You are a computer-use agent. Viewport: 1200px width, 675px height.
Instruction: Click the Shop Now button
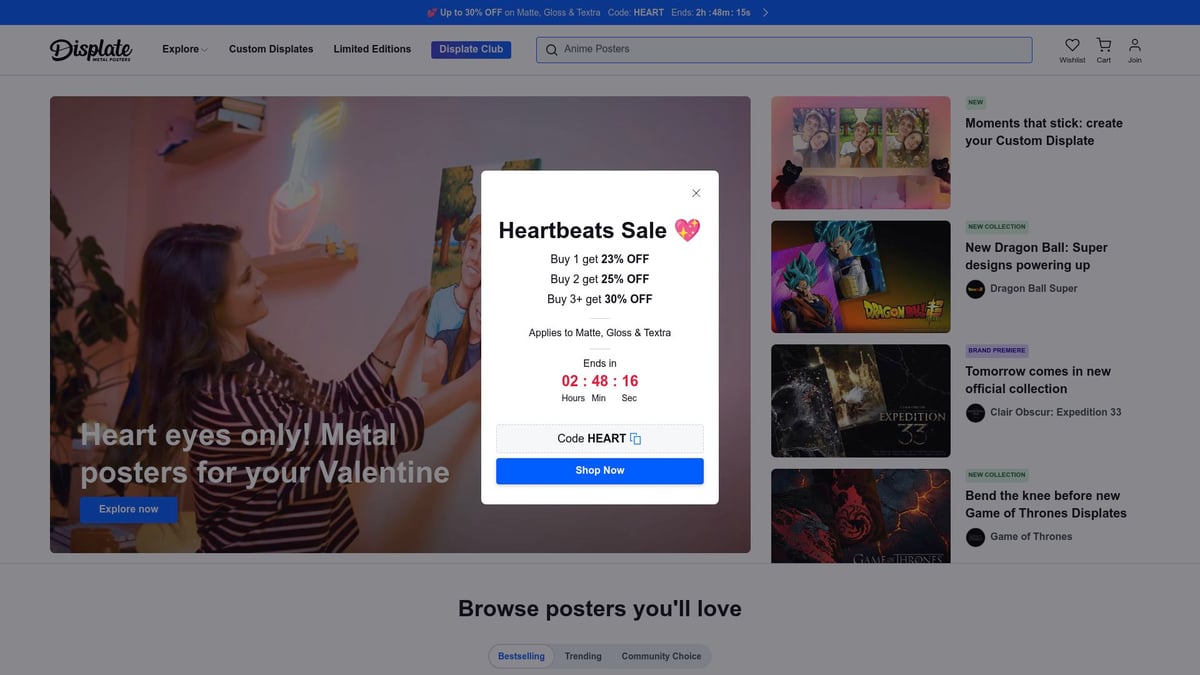click(x=600, y=471)
